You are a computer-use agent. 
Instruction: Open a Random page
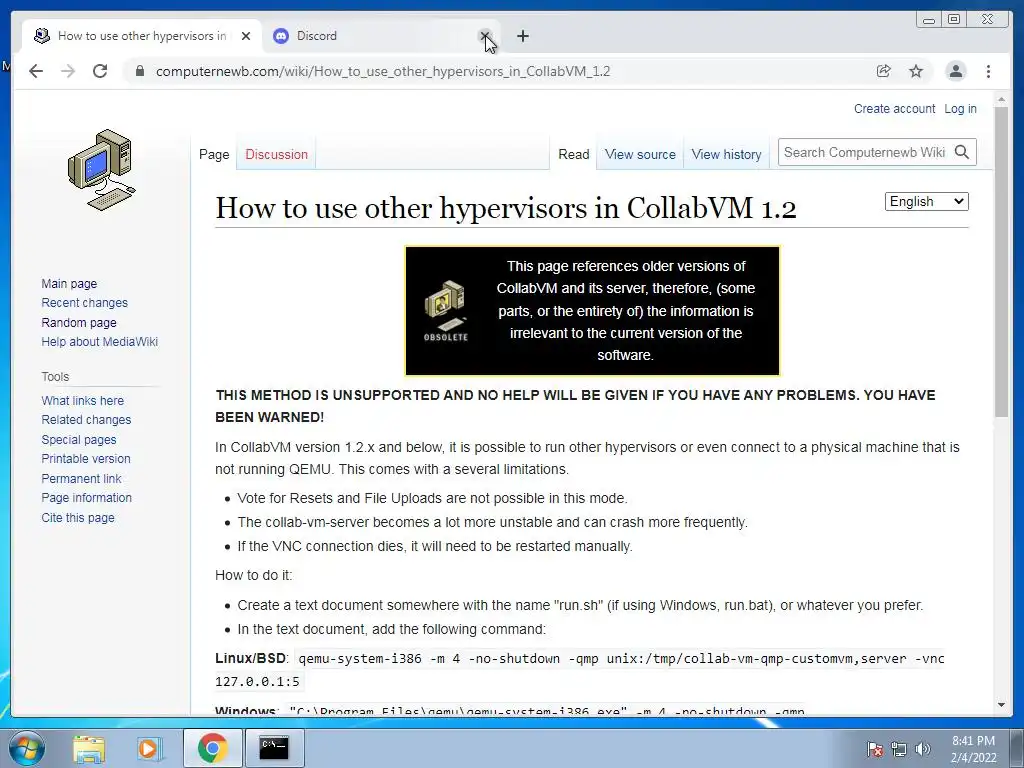click(79, 322)
